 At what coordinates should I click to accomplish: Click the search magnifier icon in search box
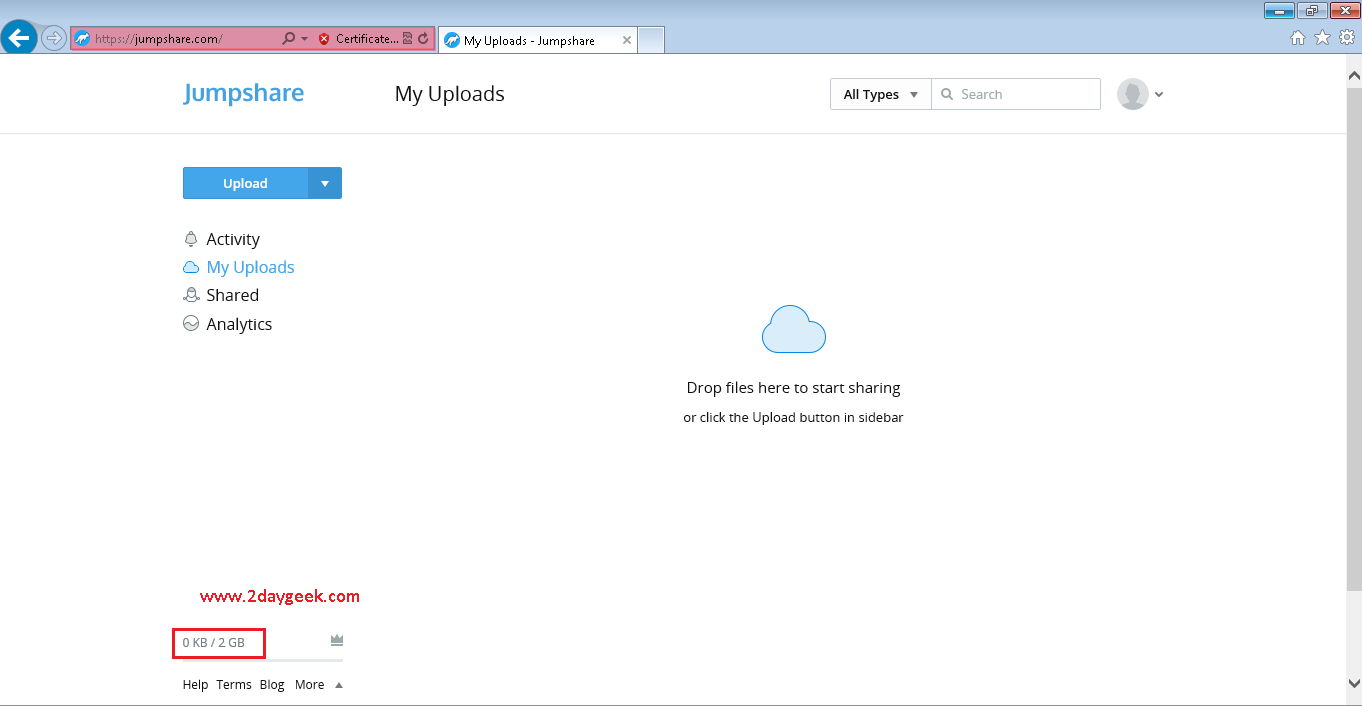947,94
